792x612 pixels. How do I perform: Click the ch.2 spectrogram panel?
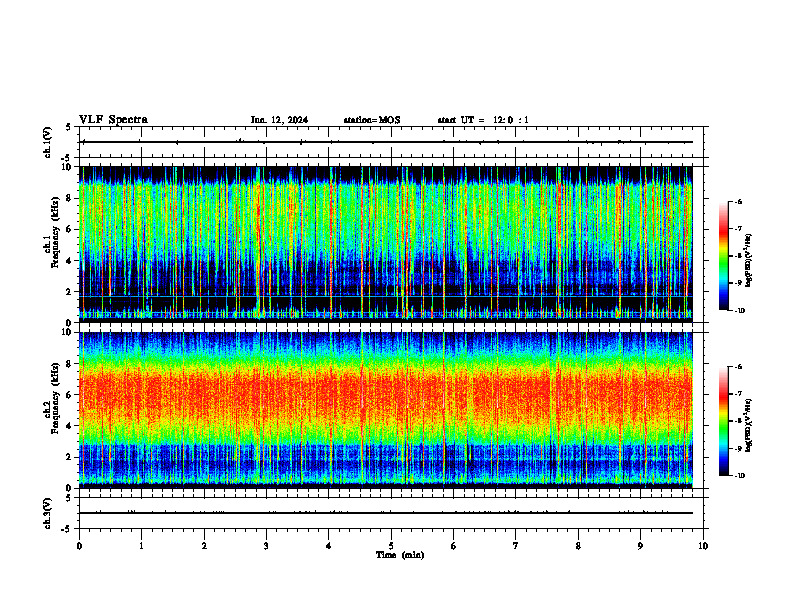click(386, 410)
